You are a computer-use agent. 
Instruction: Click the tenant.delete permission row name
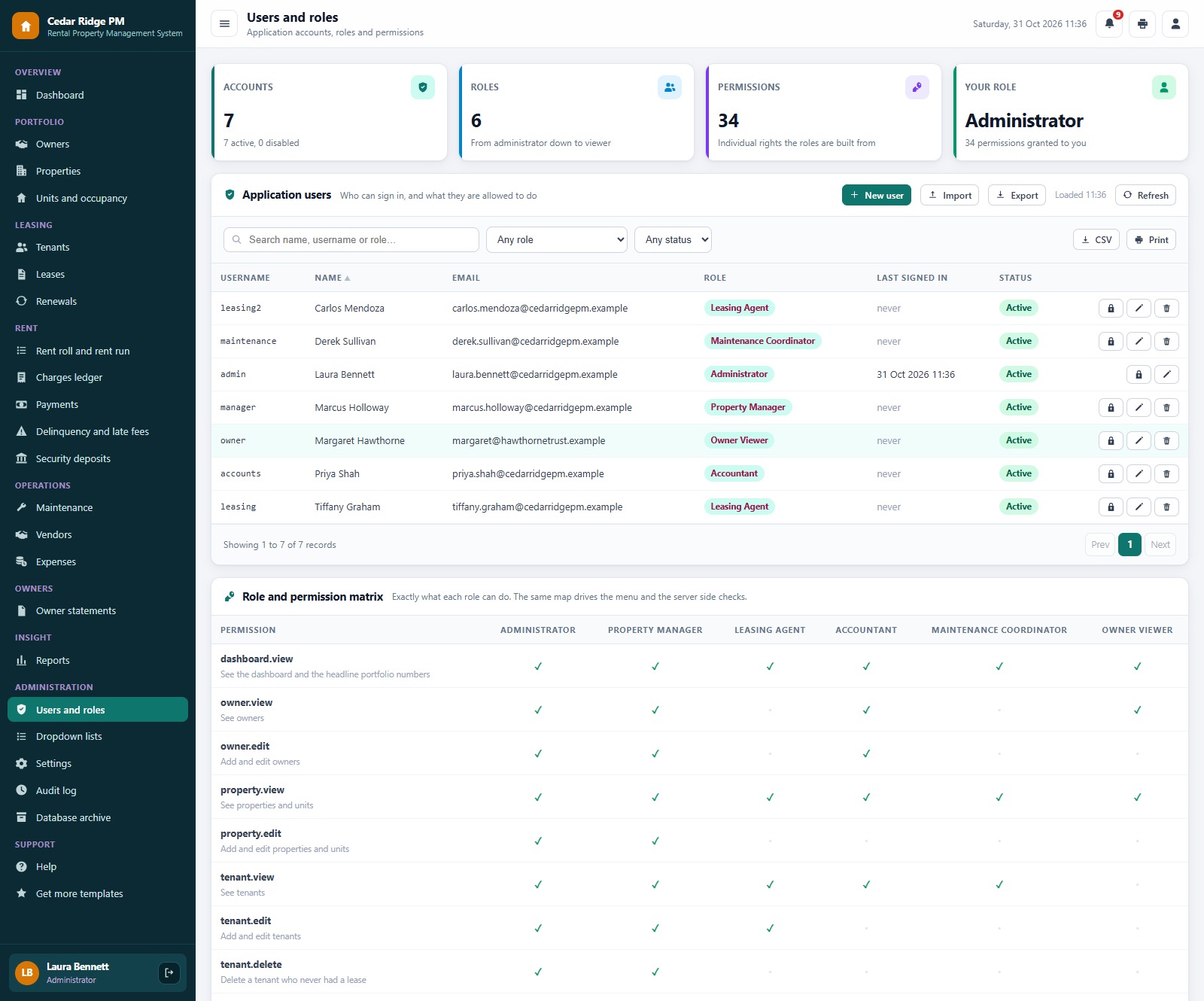(x=251, y=964)
